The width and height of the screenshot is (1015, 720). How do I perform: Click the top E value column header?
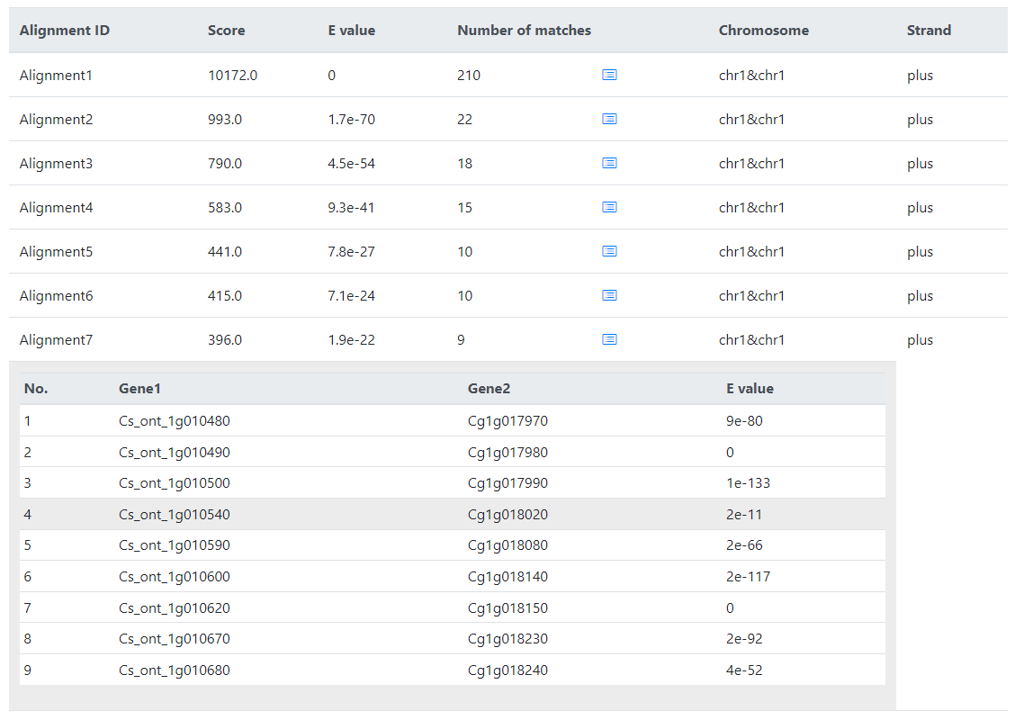pyautogui.click(x=351, y=30)
